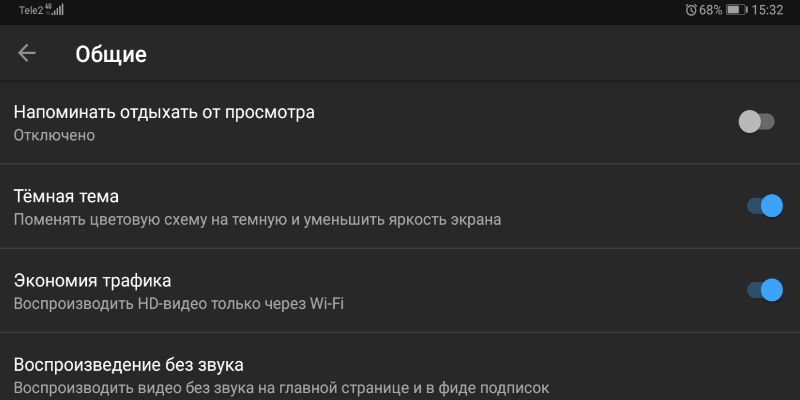The image size is (800, 400).
Task: Open Напоминать отдыхать от просмотра setting
Action: click(400, 122)
